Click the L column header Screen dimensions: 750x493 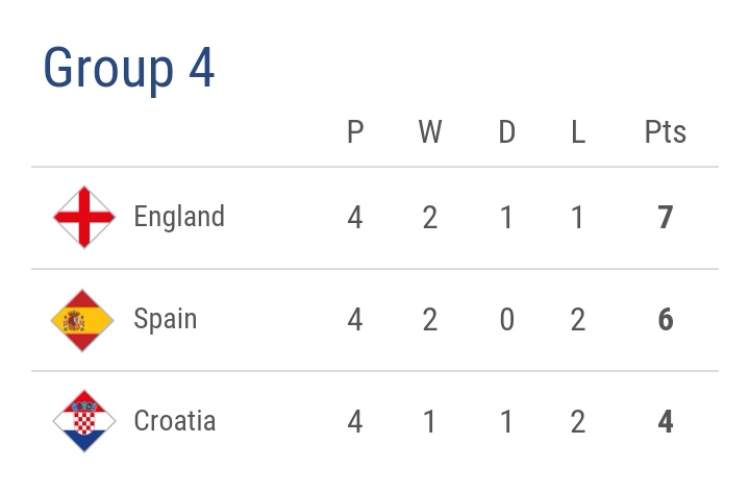(578, 133)
